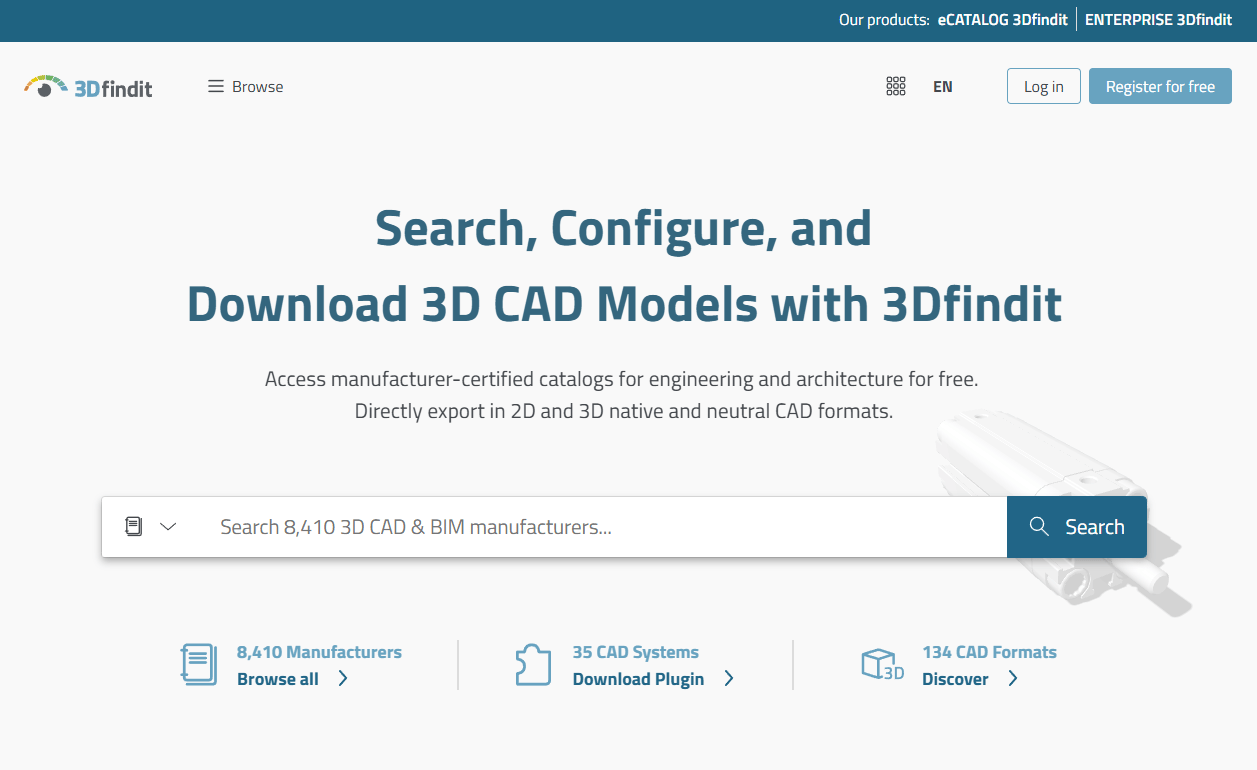Image resolution: width=1257 pixels, height=770 pixels.
Task: Click the puzzle piece plugin icon
Action: point(533,664)
